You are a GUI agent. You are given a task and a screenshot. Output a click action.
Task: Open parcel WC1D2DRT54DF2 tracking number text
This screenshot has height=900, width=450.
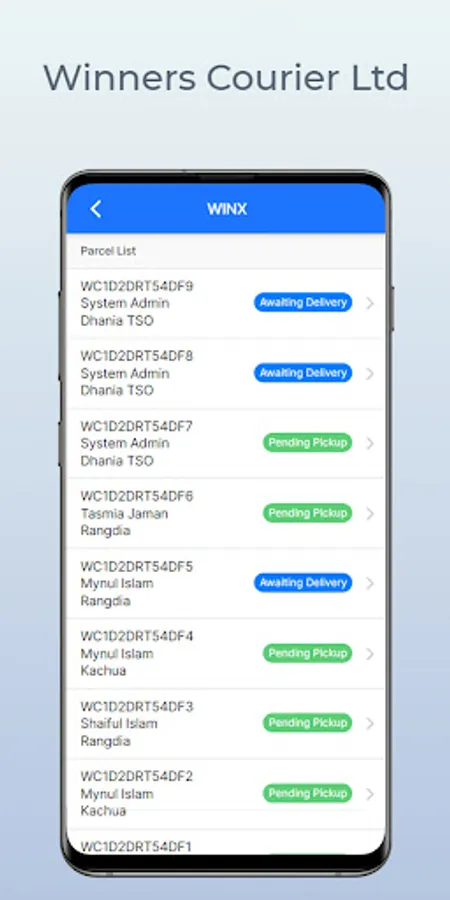(x=137, y=777)
